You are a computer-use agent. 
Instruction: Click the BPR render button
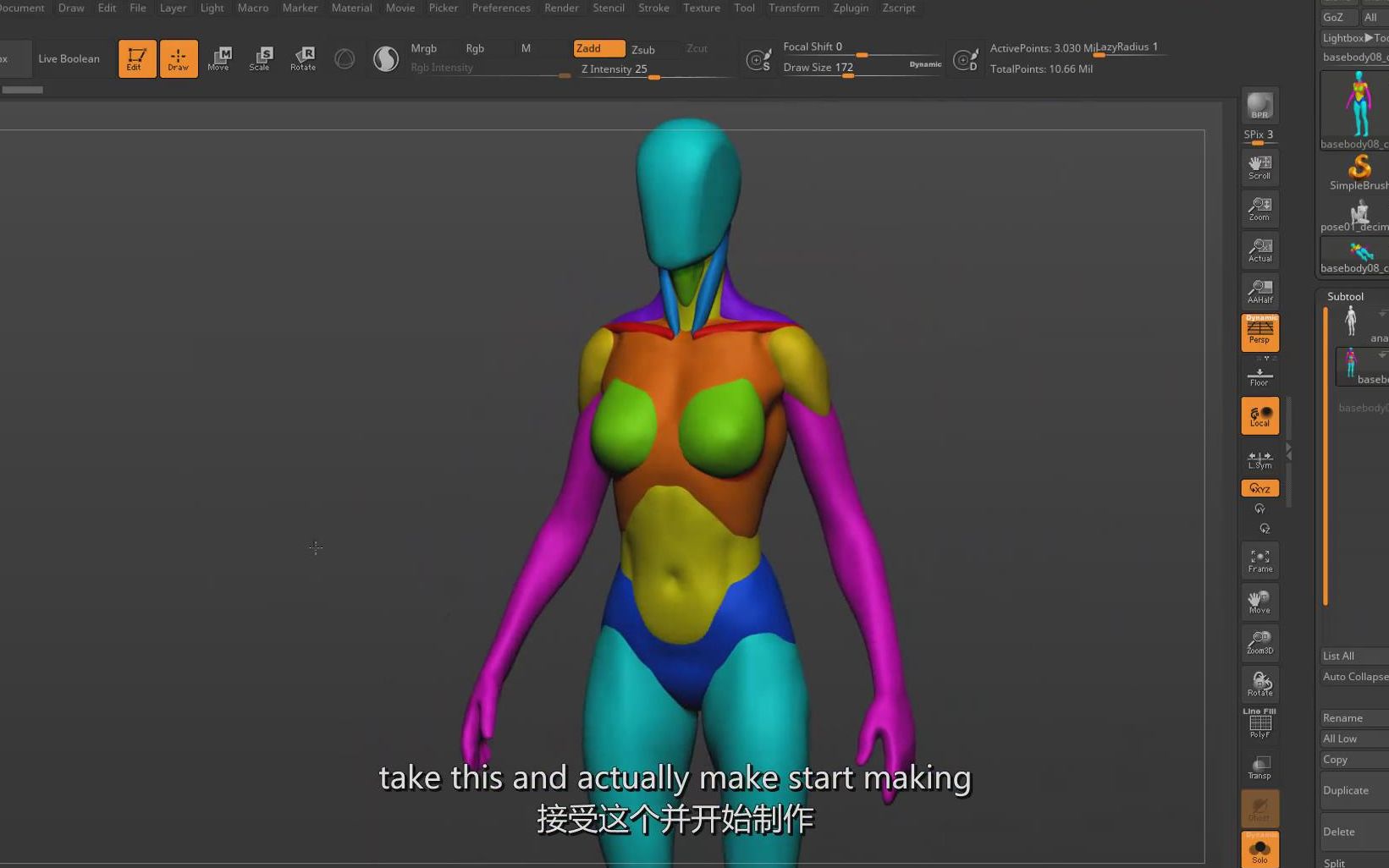click(x=1259, y=103)
